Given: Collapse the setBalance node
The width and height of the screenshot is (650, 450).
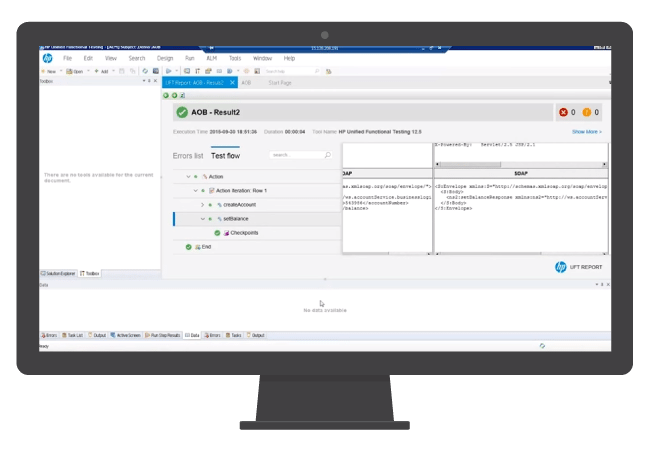Looking at the screenshot, I should click(x=203, y=219).
